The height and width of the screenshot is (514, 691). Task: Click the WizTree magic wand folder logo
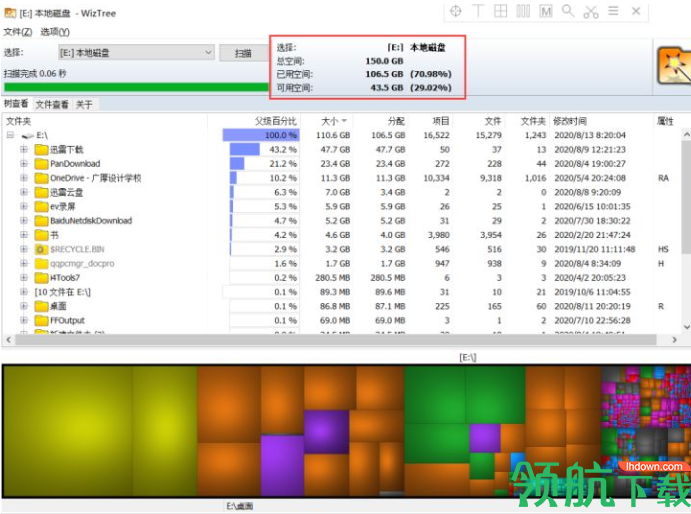673,66
